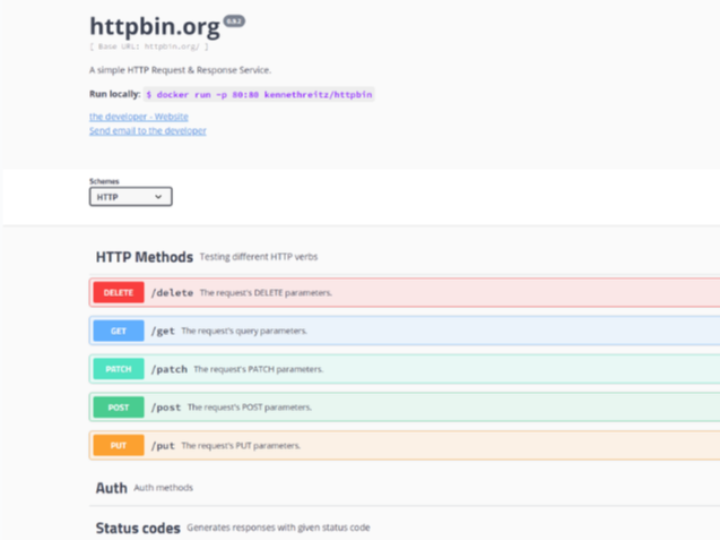This screenshot has height=540, width=720.
Task: Click 'The request's PUT parameters.' text
Action: click(241, 445)
